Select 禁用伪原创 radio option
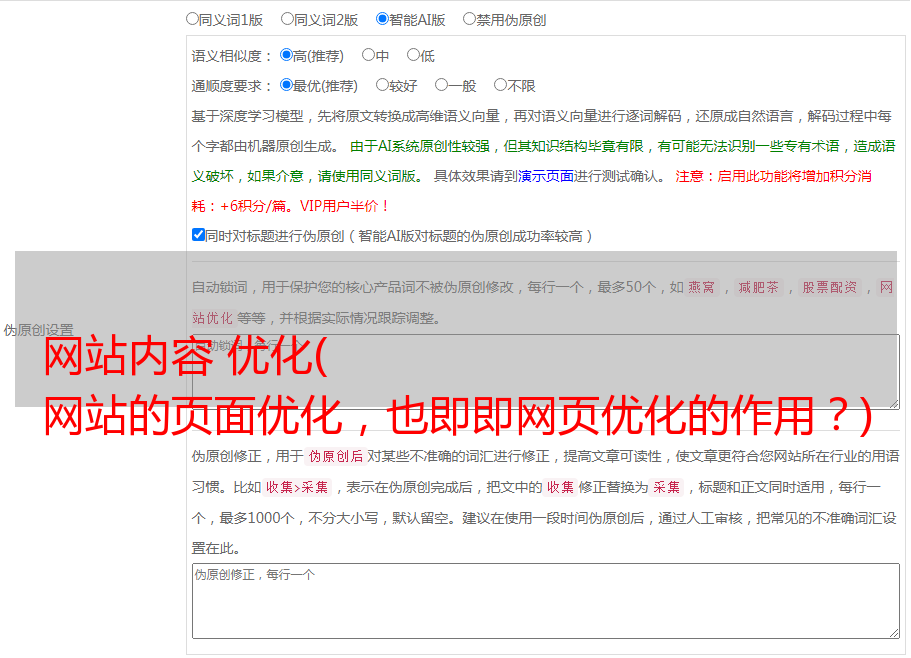The height and width of the screenshot is (658, 911). [x=469, y=19]
